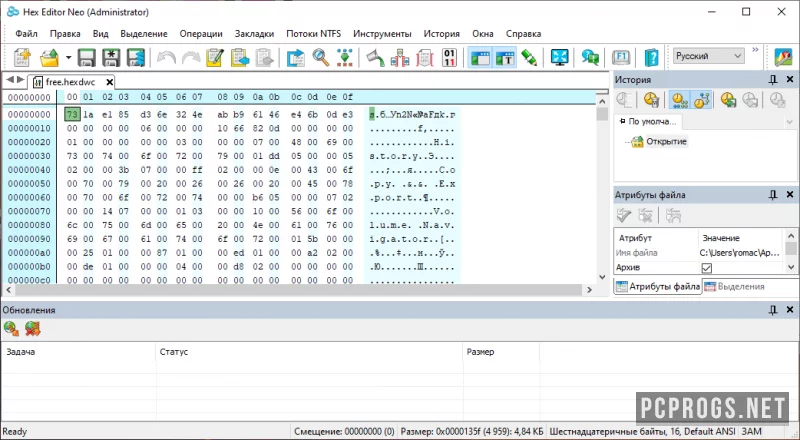Expand the История tab list chevron
The image size is (800, 440).
pos(789,122)
